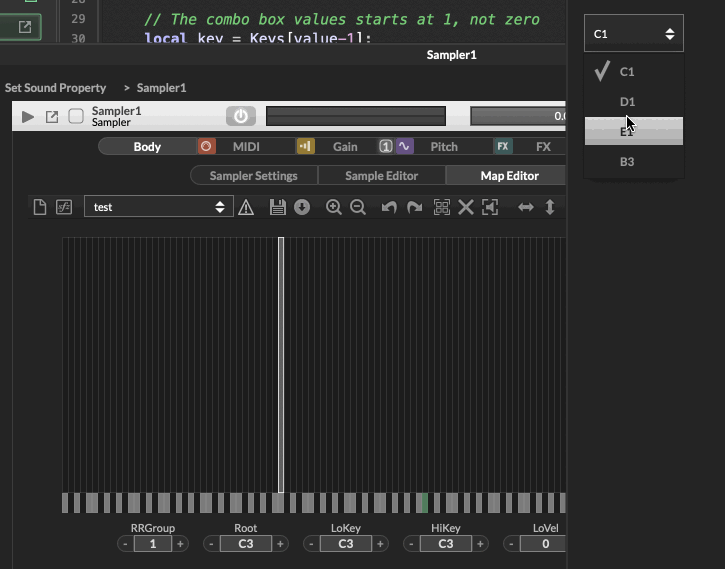Image resolution: width=725 pixels, height=569 pixels.
Task: Increase the LoKey note
Action: coord(380,544)
